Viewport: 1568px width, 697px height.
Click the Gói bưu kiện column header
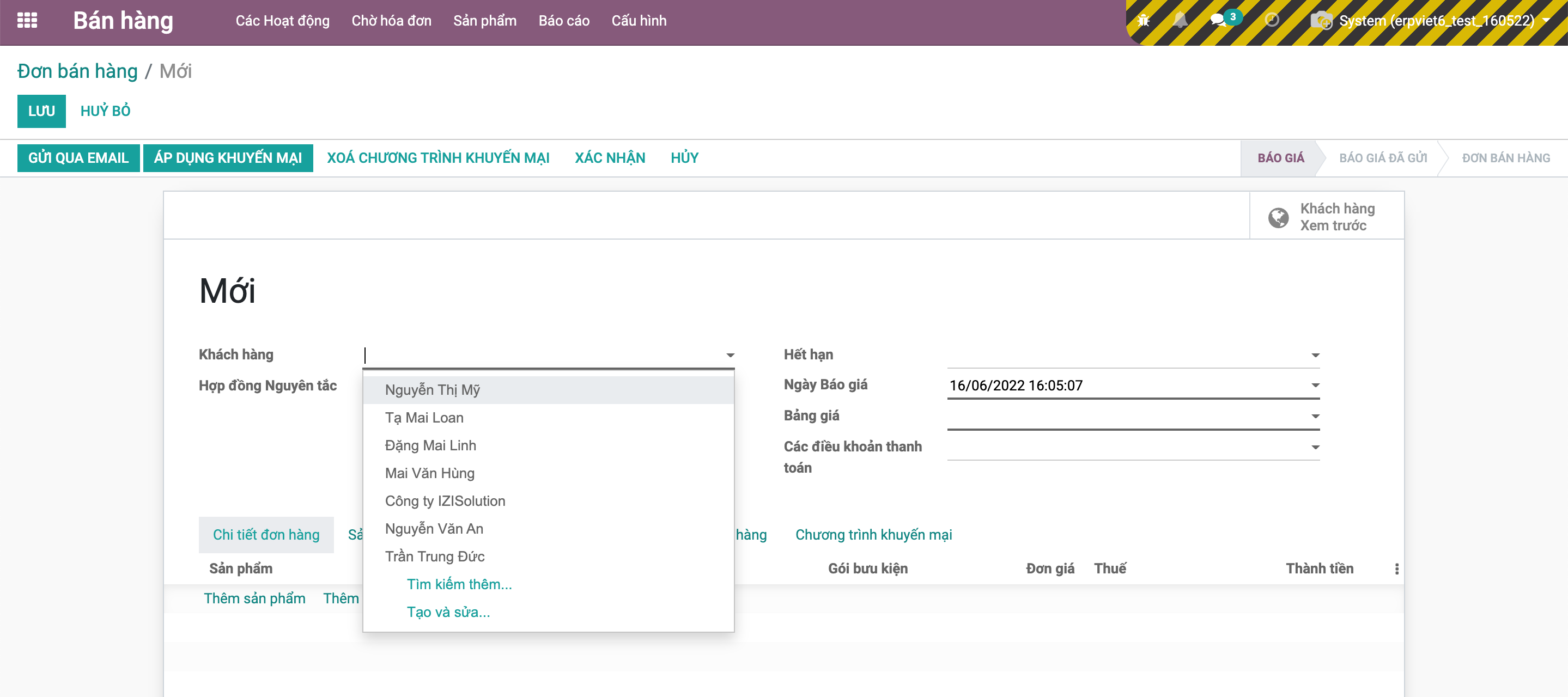868,568
